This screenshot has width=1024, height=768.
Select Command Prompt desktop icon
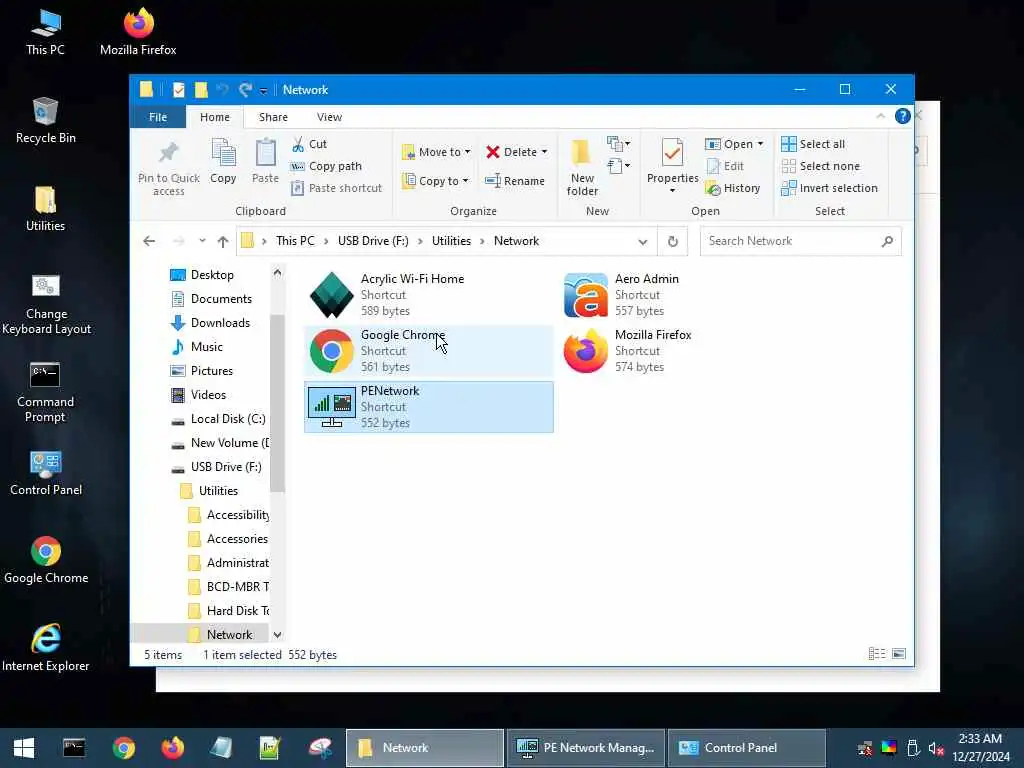tap(45, 392)
